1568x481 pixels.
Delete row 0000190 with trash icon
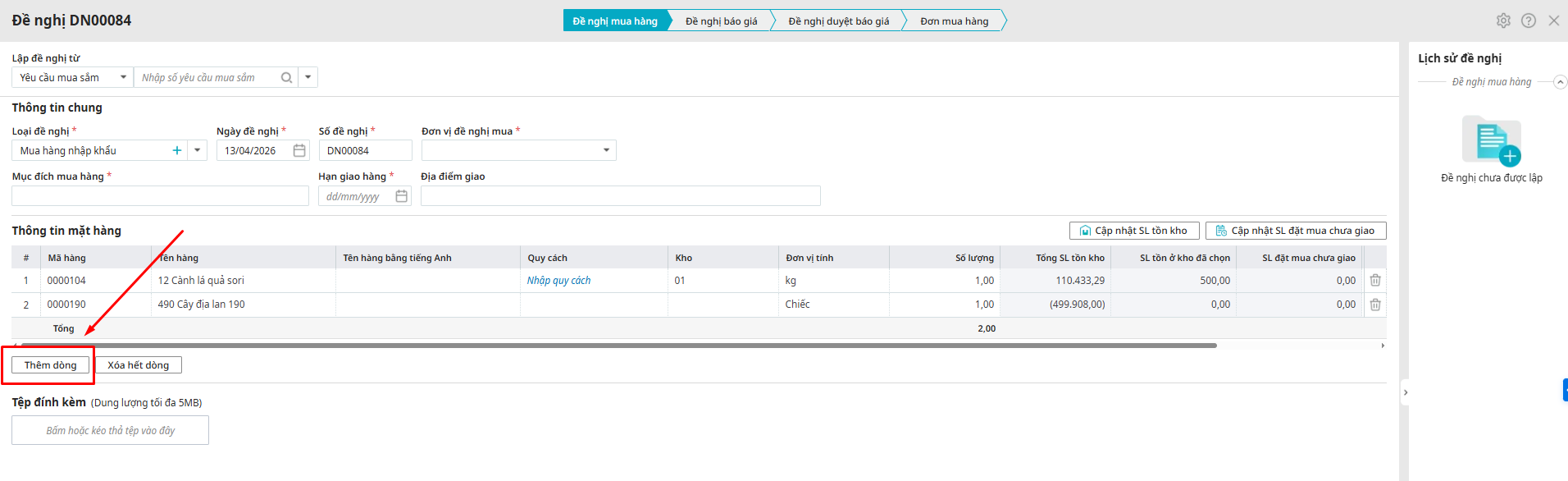coord(1375,305)
